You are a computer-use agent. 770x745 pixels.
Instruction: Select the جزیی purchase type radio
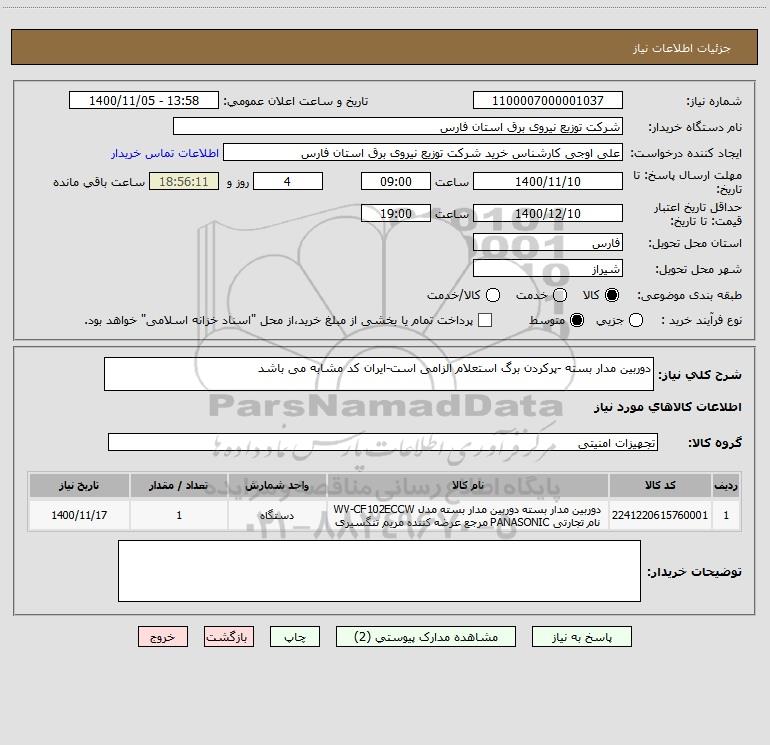coord(636,320)
